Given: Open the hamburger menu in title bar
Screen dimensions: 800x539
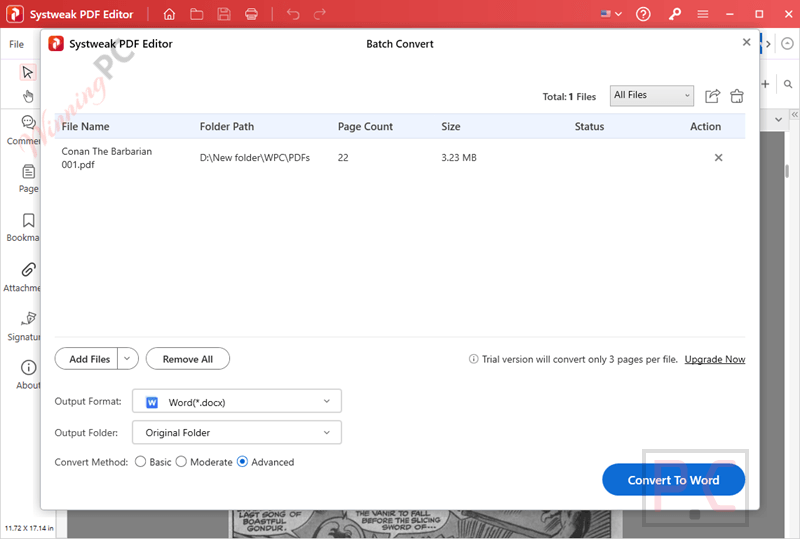Looking at the screenshot, I should [x=703, y=14].
